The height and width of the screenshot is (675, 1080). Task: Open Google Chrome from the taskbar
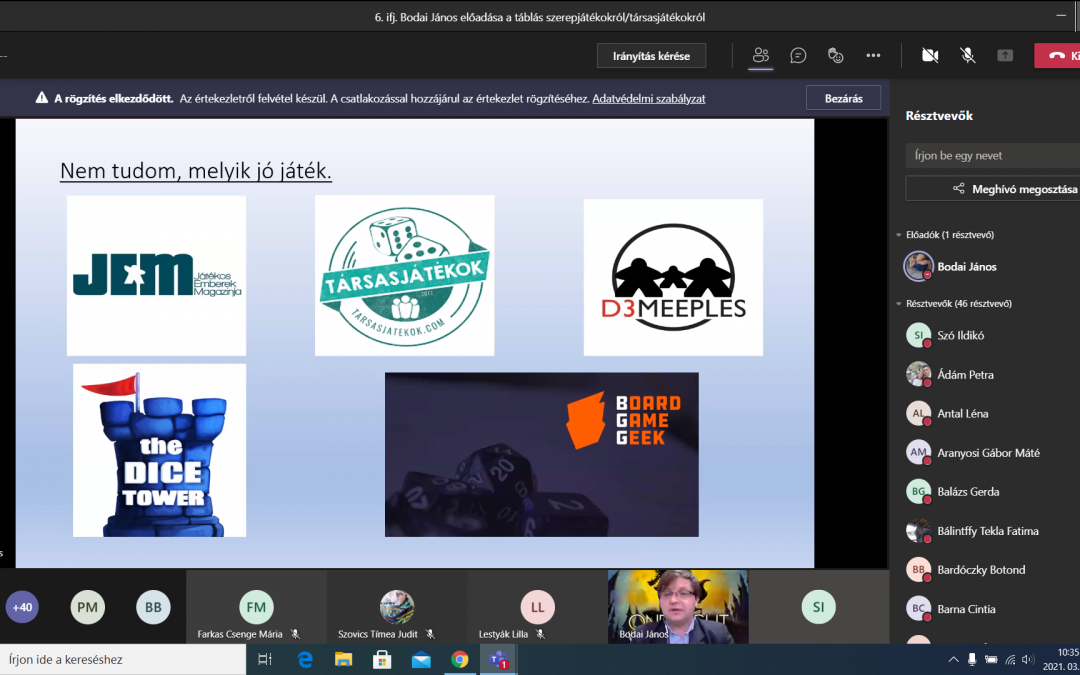click(x=459, y=660)
